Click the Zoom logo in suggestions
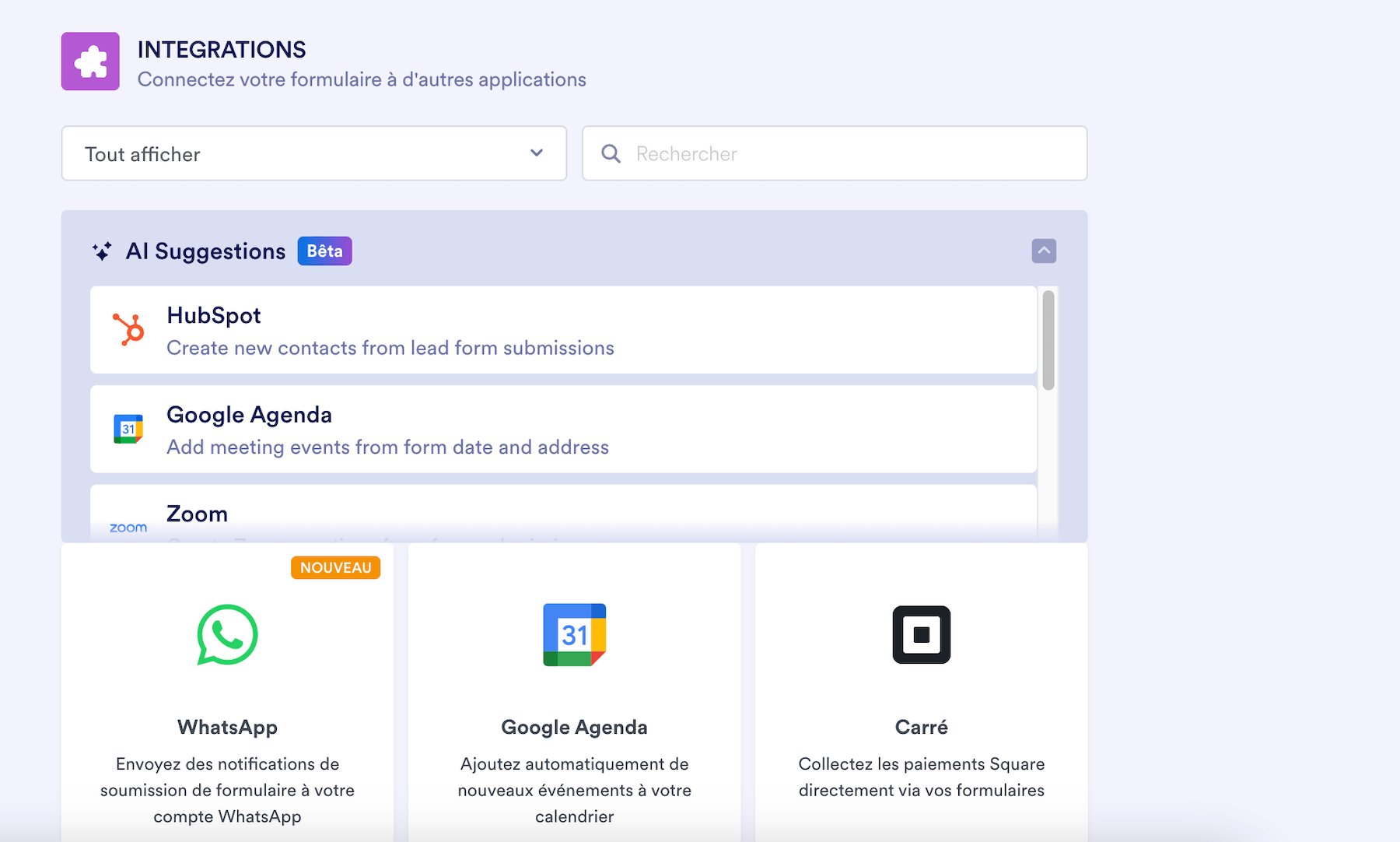The image size is (1400, 842). click(x=128, y=528)
